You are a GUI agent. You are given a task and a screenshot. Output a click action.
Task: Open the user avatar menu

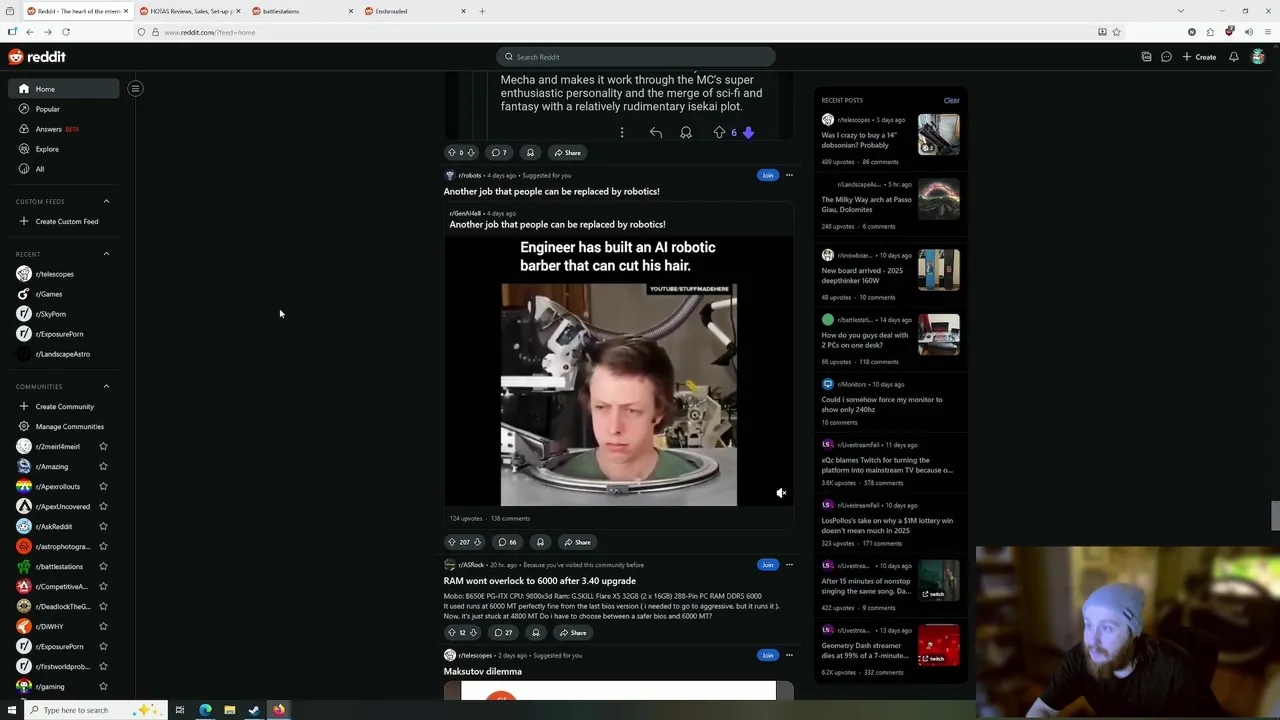(1258, 57)
